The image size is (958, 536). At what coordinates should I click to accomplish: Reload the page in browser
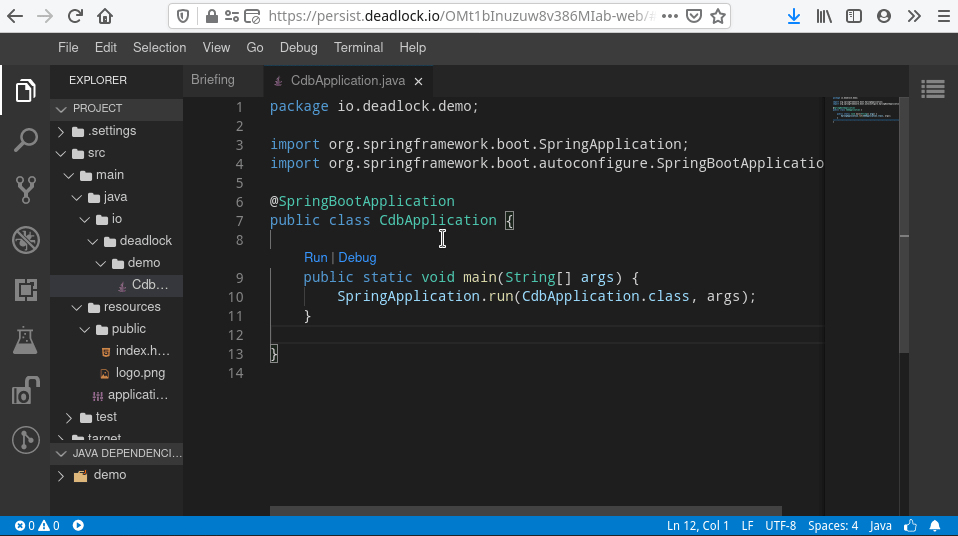(x=75, y=16)
